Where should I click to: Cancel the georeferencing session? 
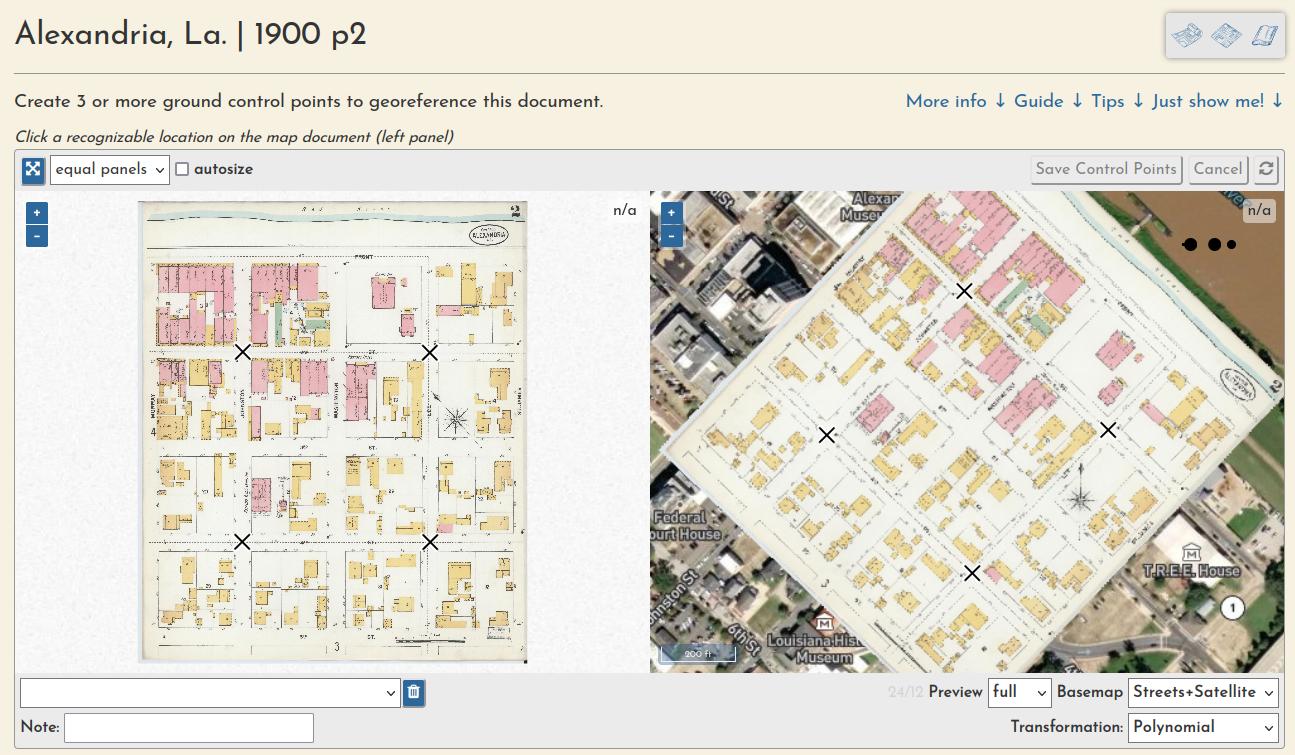(x=1218, y=169)
